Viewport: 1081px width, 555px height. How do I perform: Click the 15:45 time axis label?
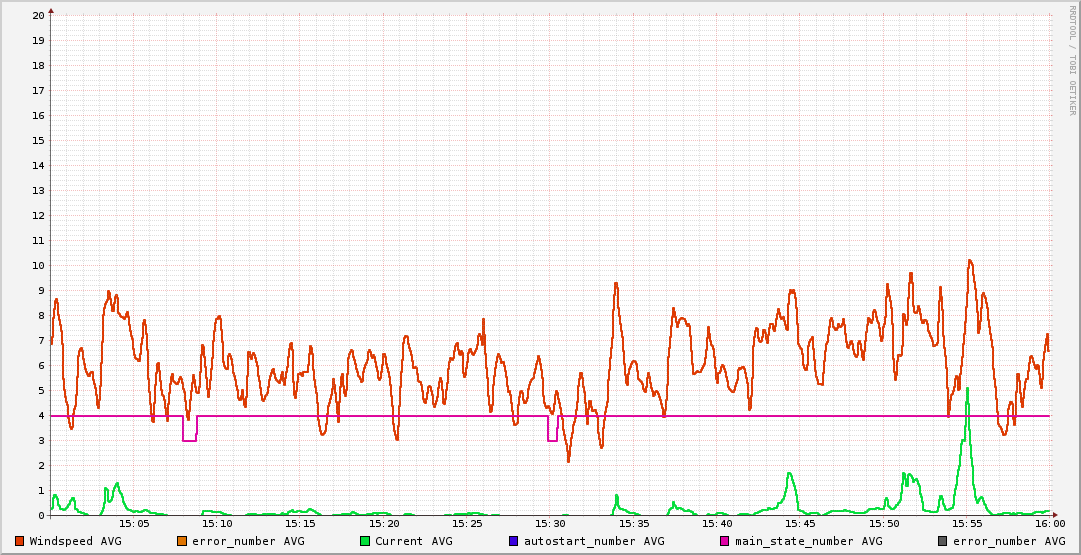800,524
